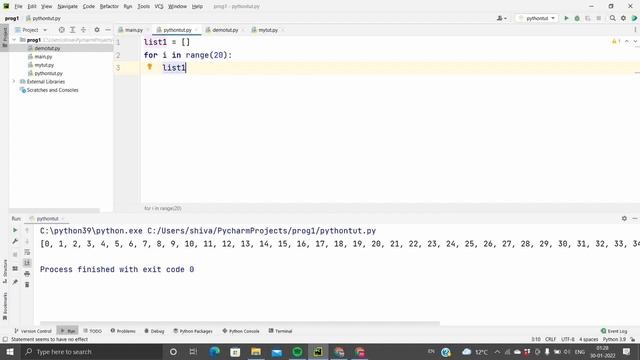The image size is (640, 360).
Task: Open the Project panel options gear
Action: (x=97, y=30)
